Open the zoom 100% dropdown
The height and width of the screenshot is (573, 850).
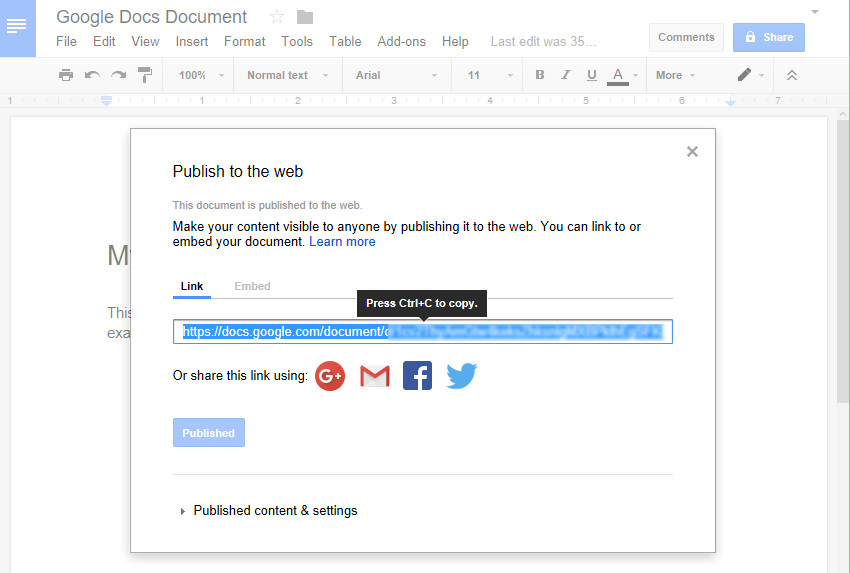(201, 75)
